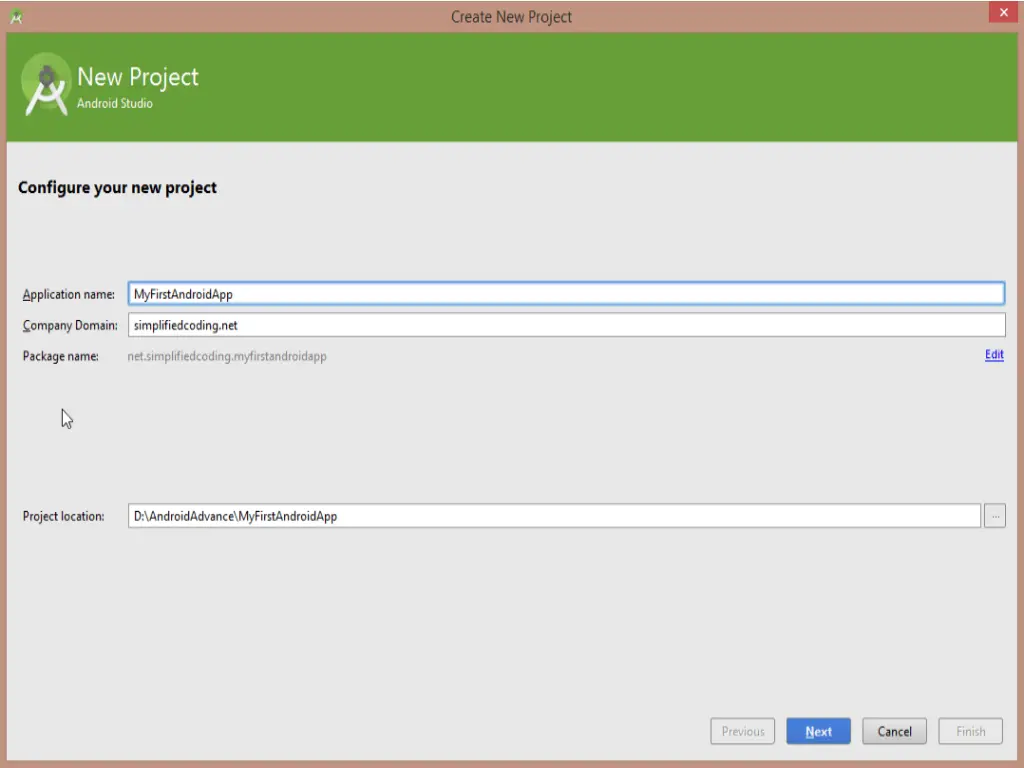Close the Create New Project dialog
Screen dimensions: 1024x768
click(1003, 12)
